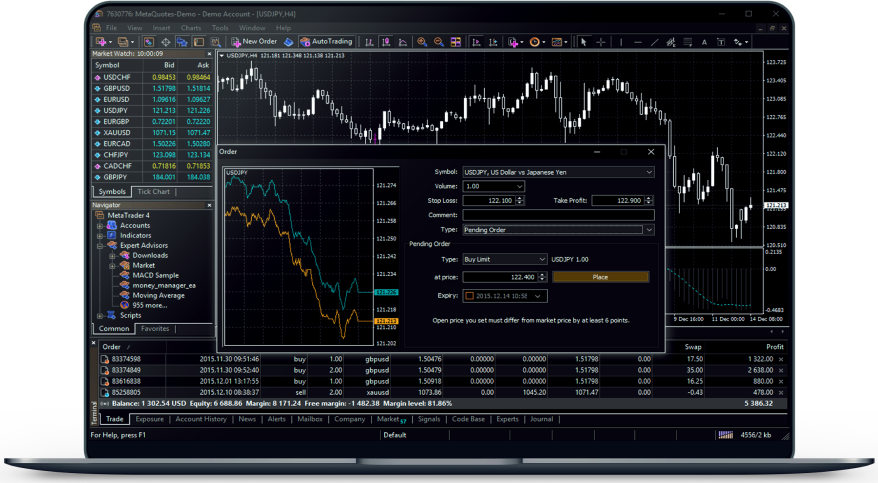Toggle the Data Window crosshair icon
Screen dimensions: 878x483
tap(166, 42)
